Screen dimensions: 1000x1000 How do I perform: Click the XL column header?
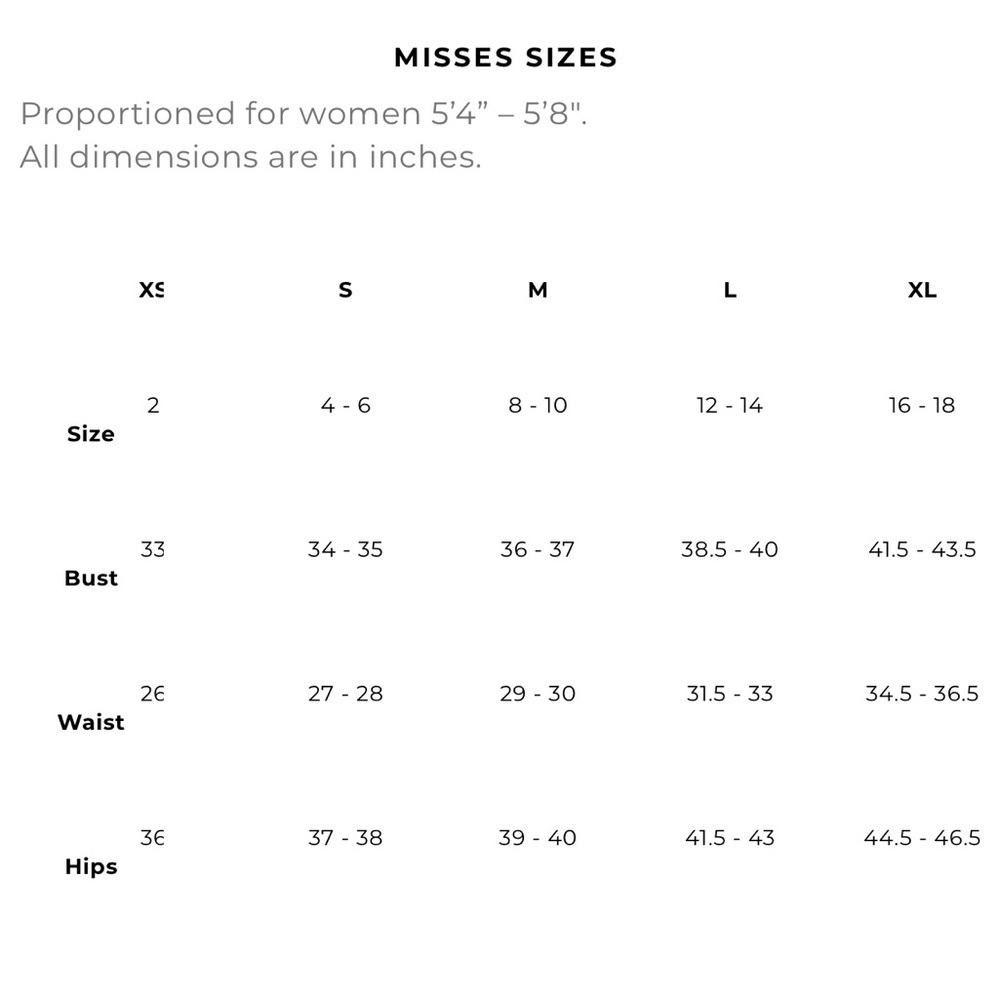(922, 291)
